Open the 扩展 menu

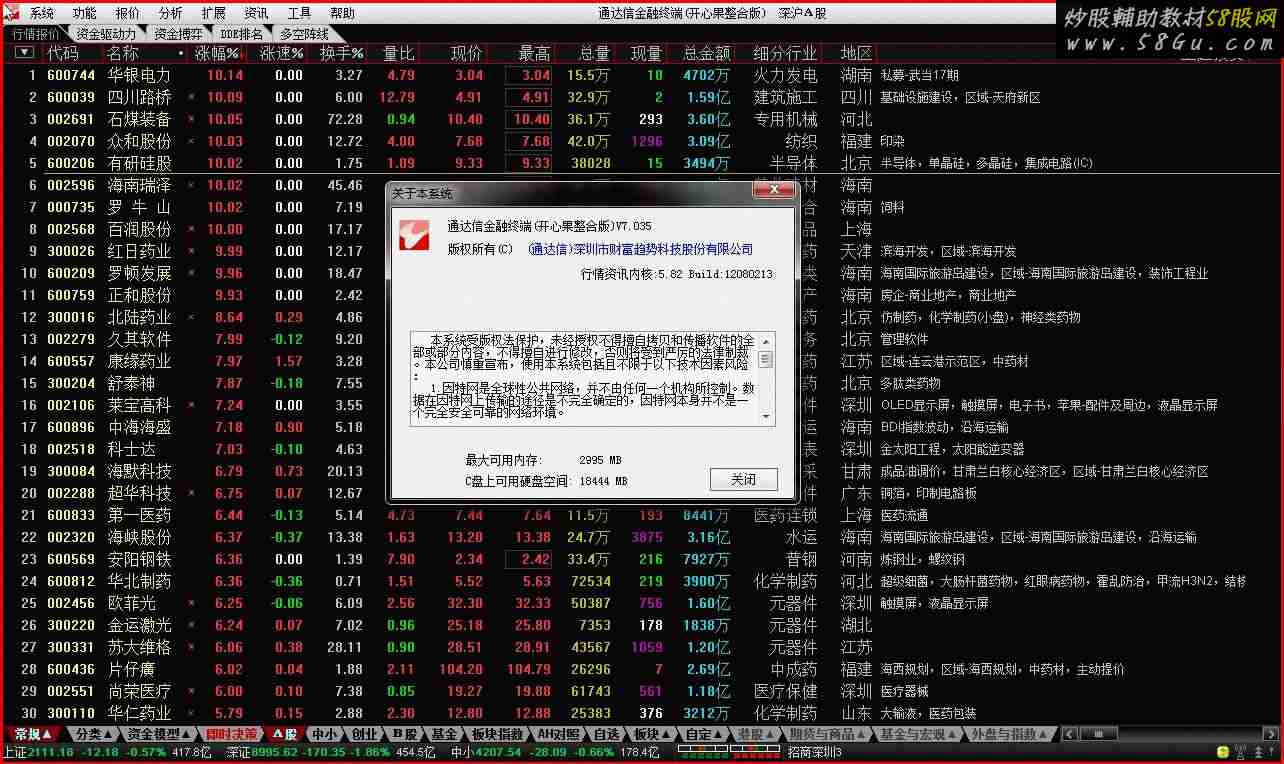click(214, 13)
